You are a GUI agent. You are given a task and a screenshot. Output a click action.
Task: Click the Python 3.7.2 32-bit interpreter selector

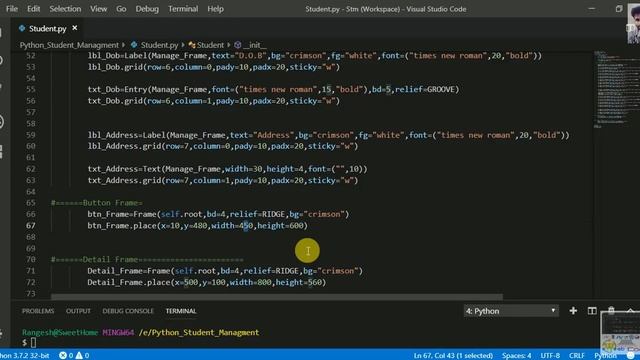tap(25, 356)
